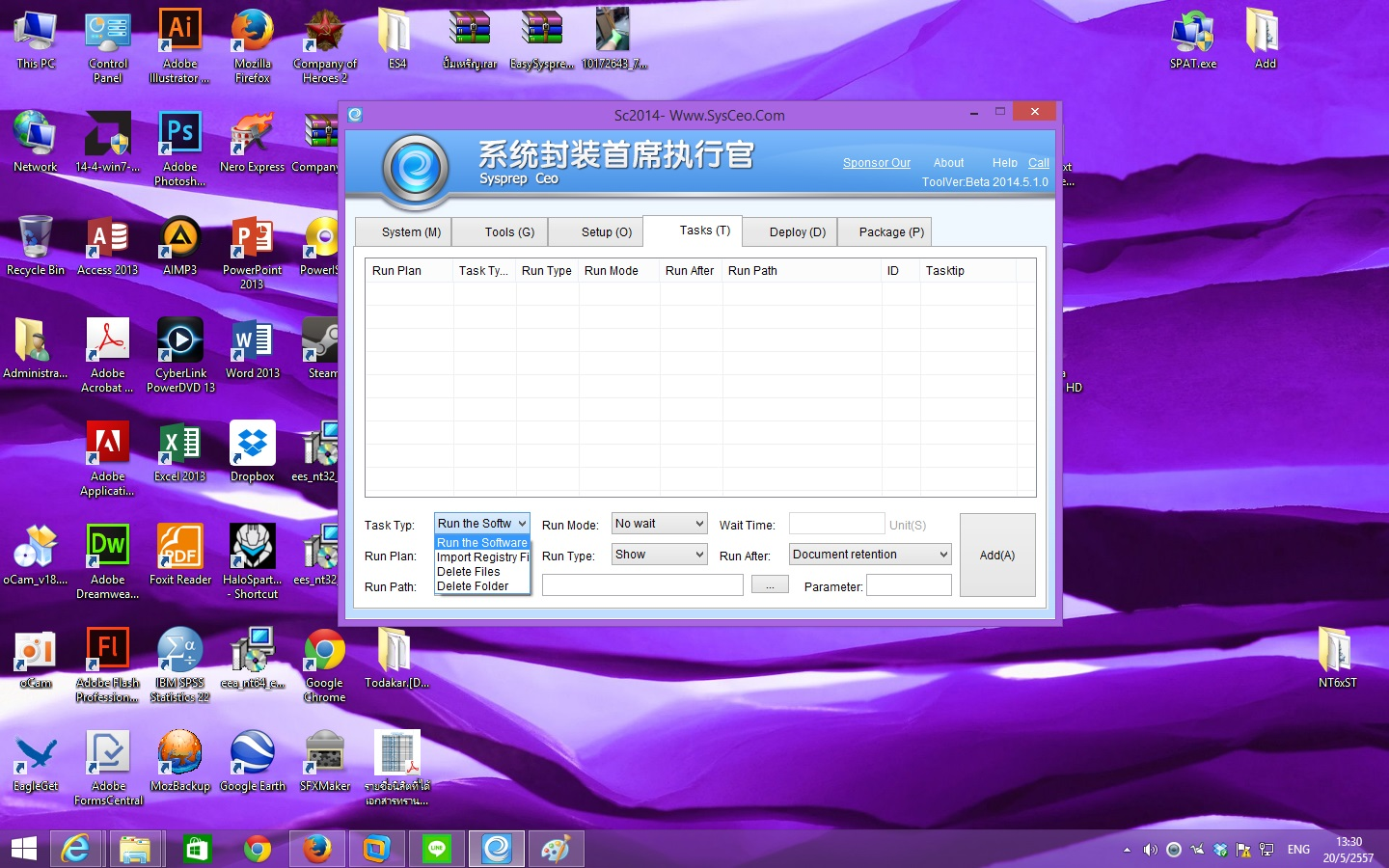This screenshot has width=1389, height=868.
Task: Focus the Run Path text field
Action: 642,585
